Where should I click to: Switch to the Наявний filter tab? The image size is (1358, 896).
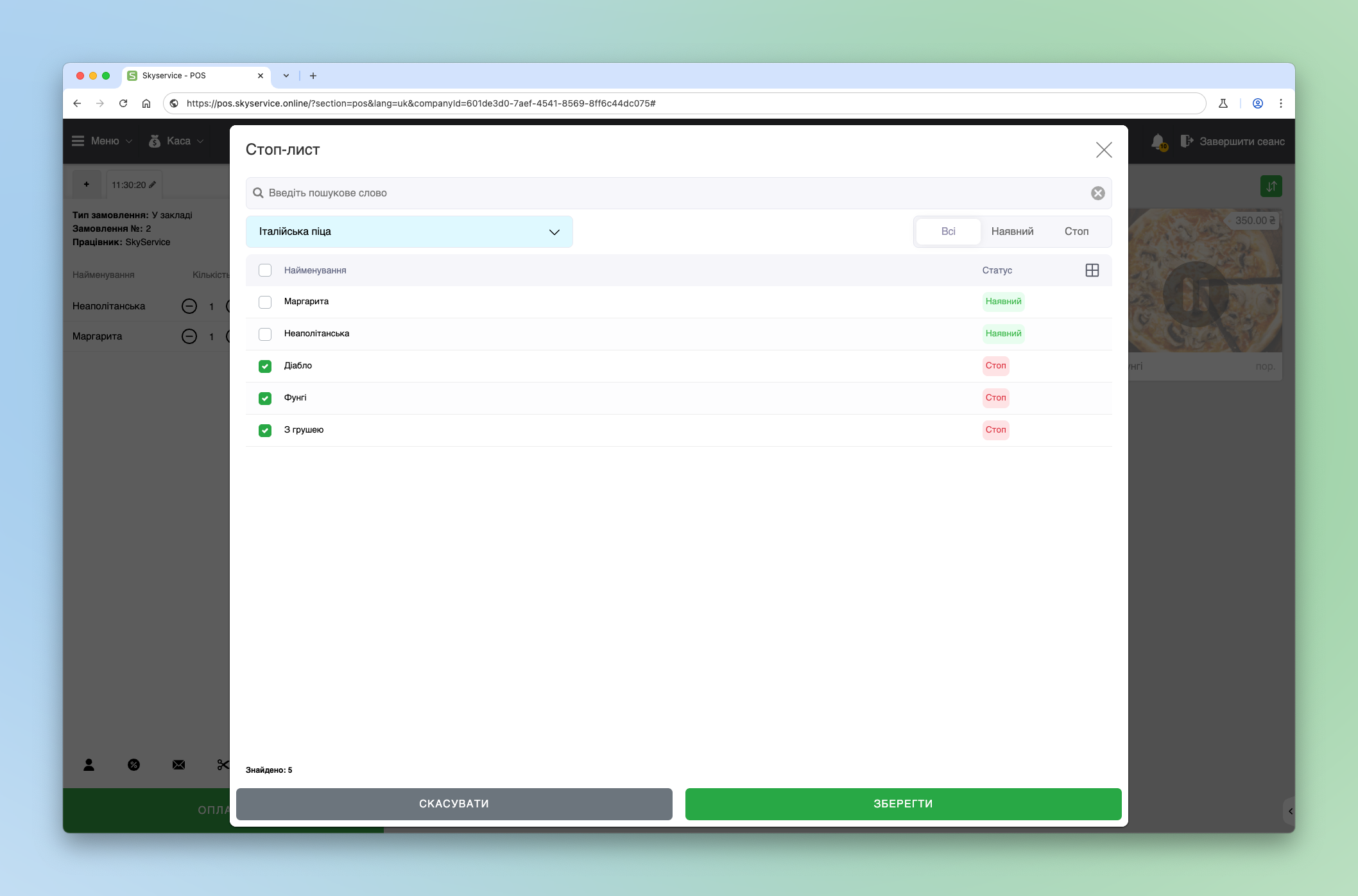tap(1012, 232)
